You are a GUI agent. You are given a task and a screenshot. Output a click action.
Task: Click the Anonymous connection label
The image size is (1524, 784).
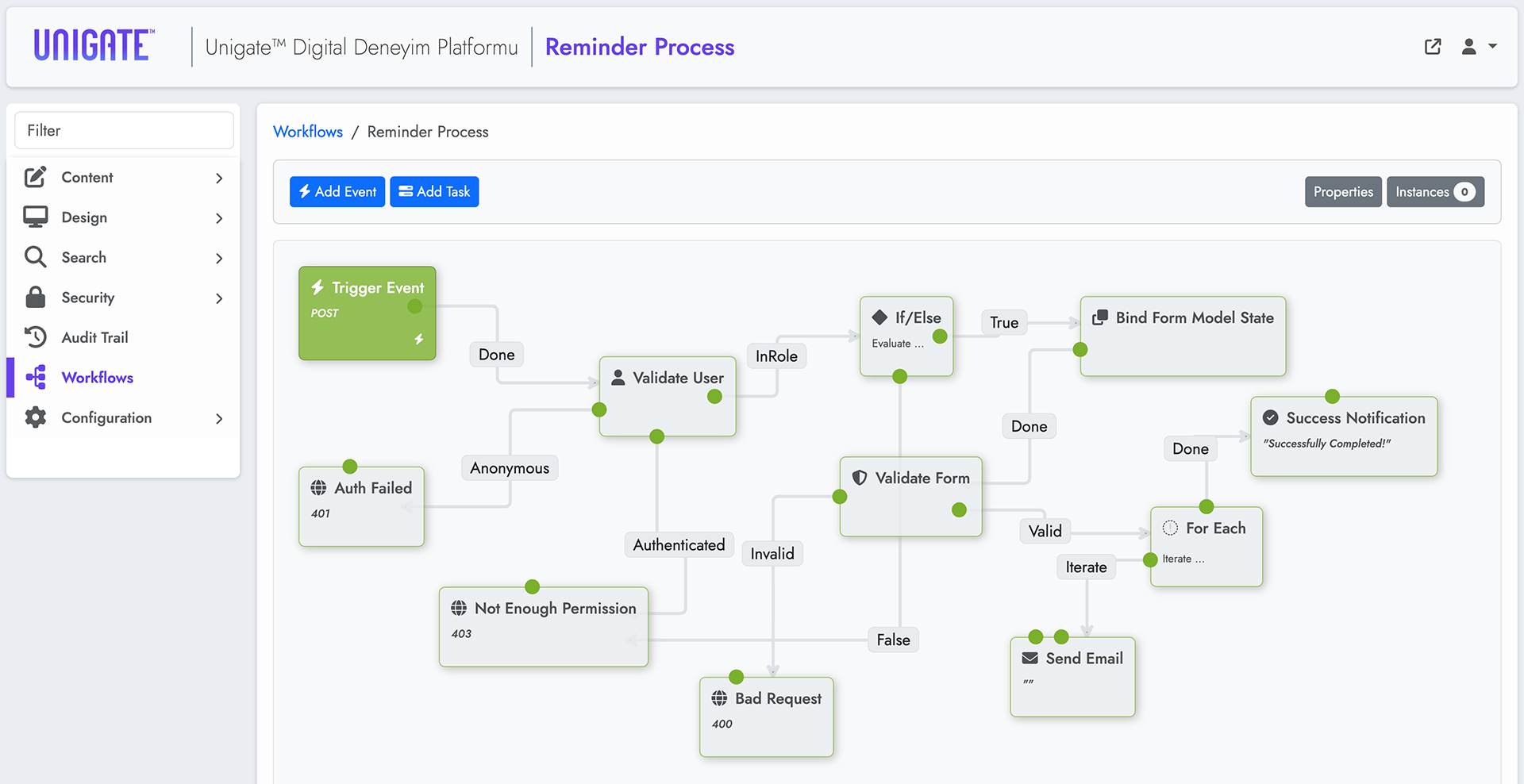(x=510, y=467)
